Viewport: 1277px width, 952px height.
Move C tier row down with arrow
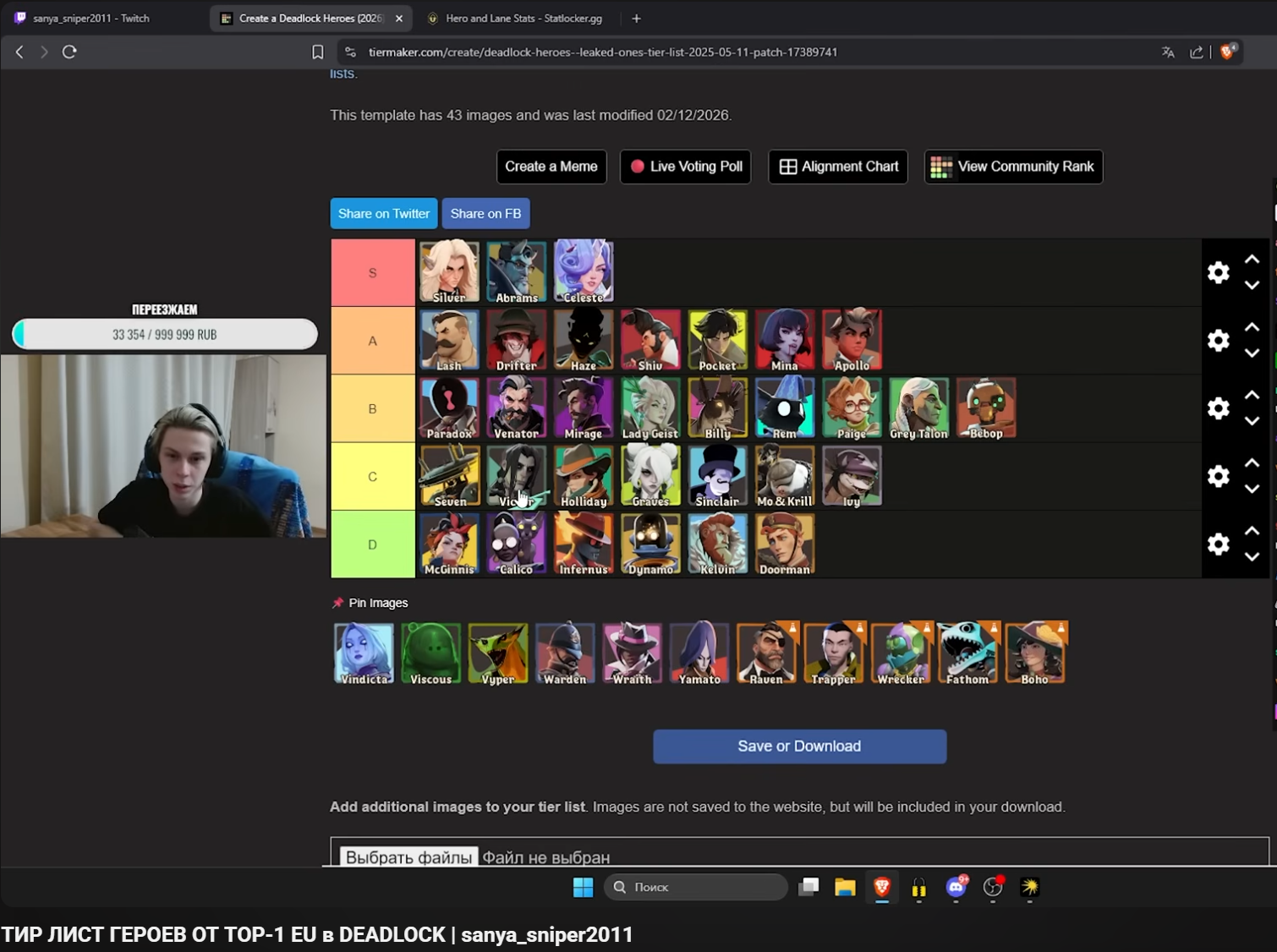coord(1252,490)
